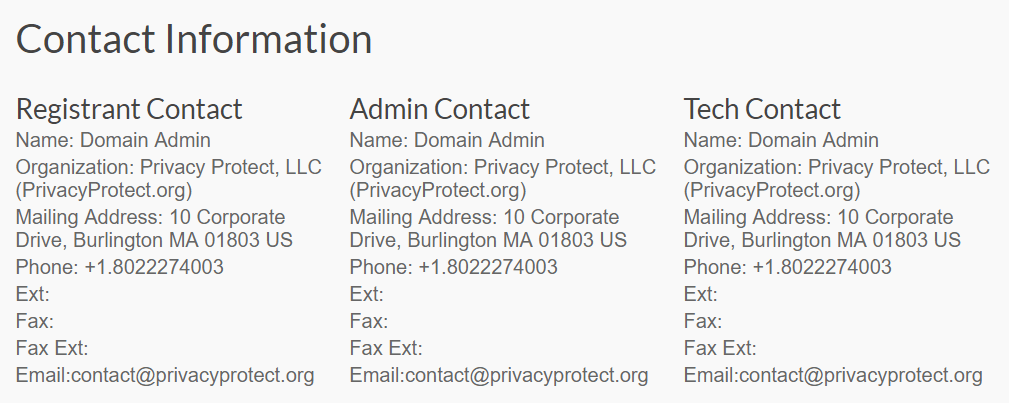Click the Tech Contact heading
This screenshot has width=1009, height=403.
click(x=762, y=109)
